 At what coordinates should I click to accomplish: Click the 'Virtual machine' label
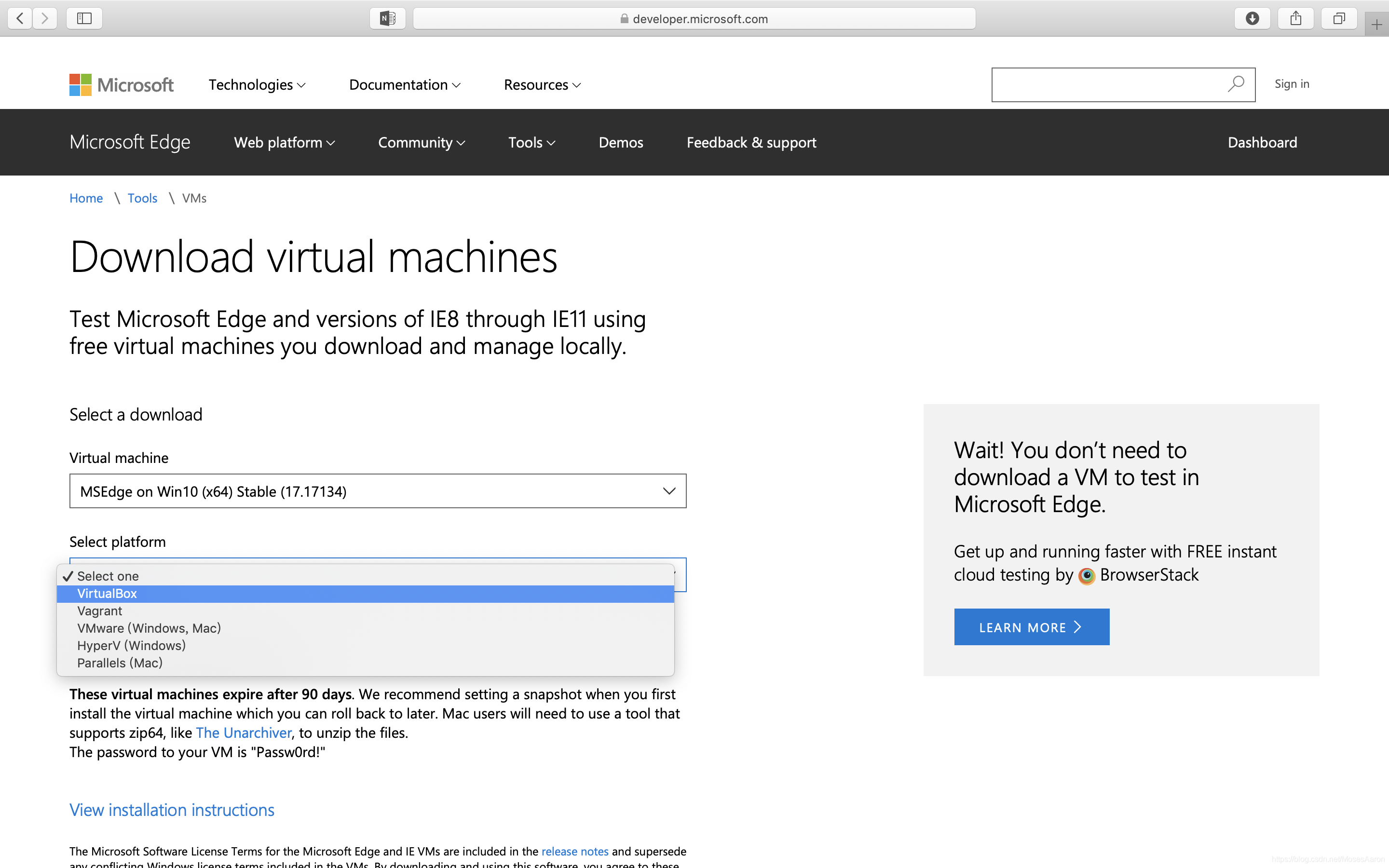click(119, 458)
